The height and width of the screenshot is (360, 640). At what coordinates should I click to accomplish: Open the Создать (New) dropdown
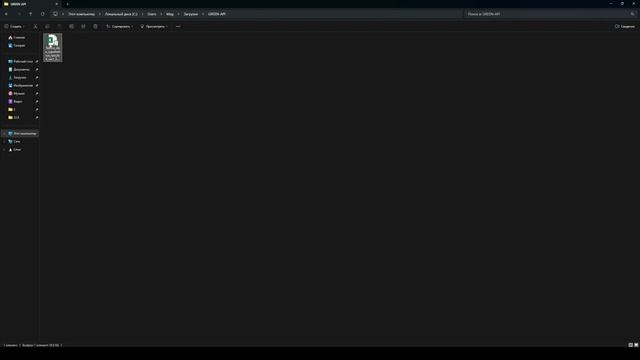point(14,27)
